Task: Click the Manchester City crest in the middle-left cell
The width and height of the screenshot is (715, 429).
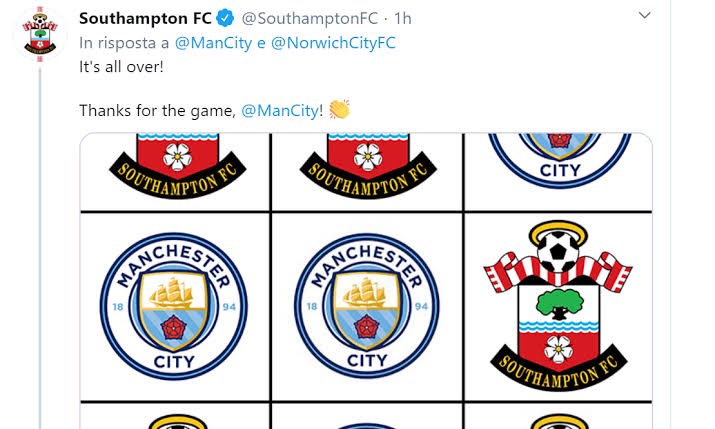Action: (x=172, y=305)
